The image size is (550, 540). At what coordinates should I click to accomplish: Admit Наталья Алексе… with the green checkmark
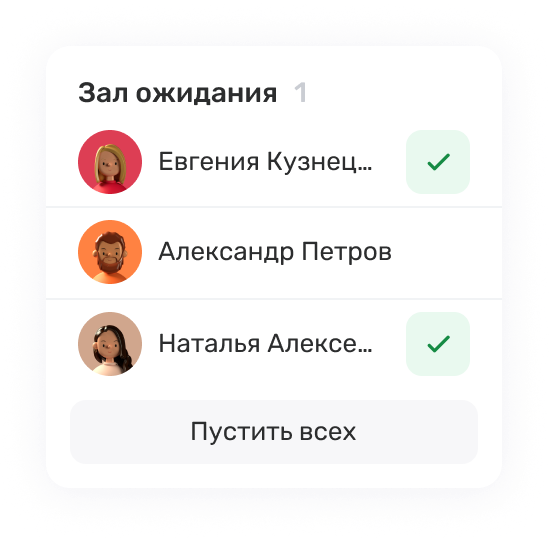[x=438, y=344]
